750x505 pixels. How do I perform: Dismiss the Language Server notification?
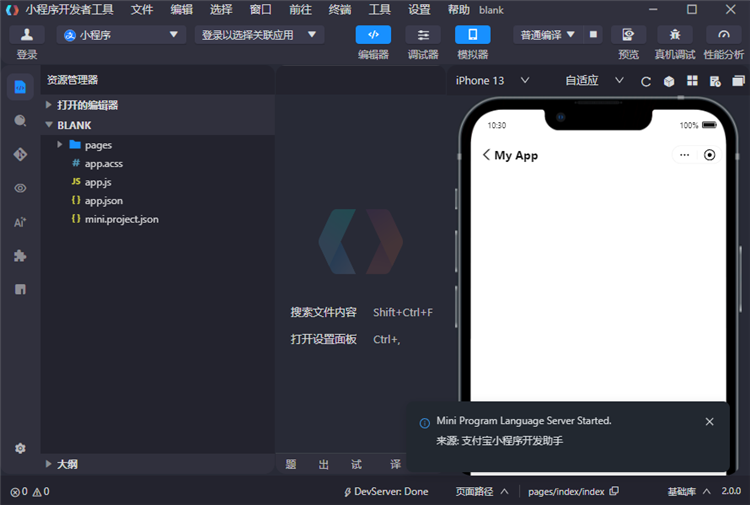709,422
